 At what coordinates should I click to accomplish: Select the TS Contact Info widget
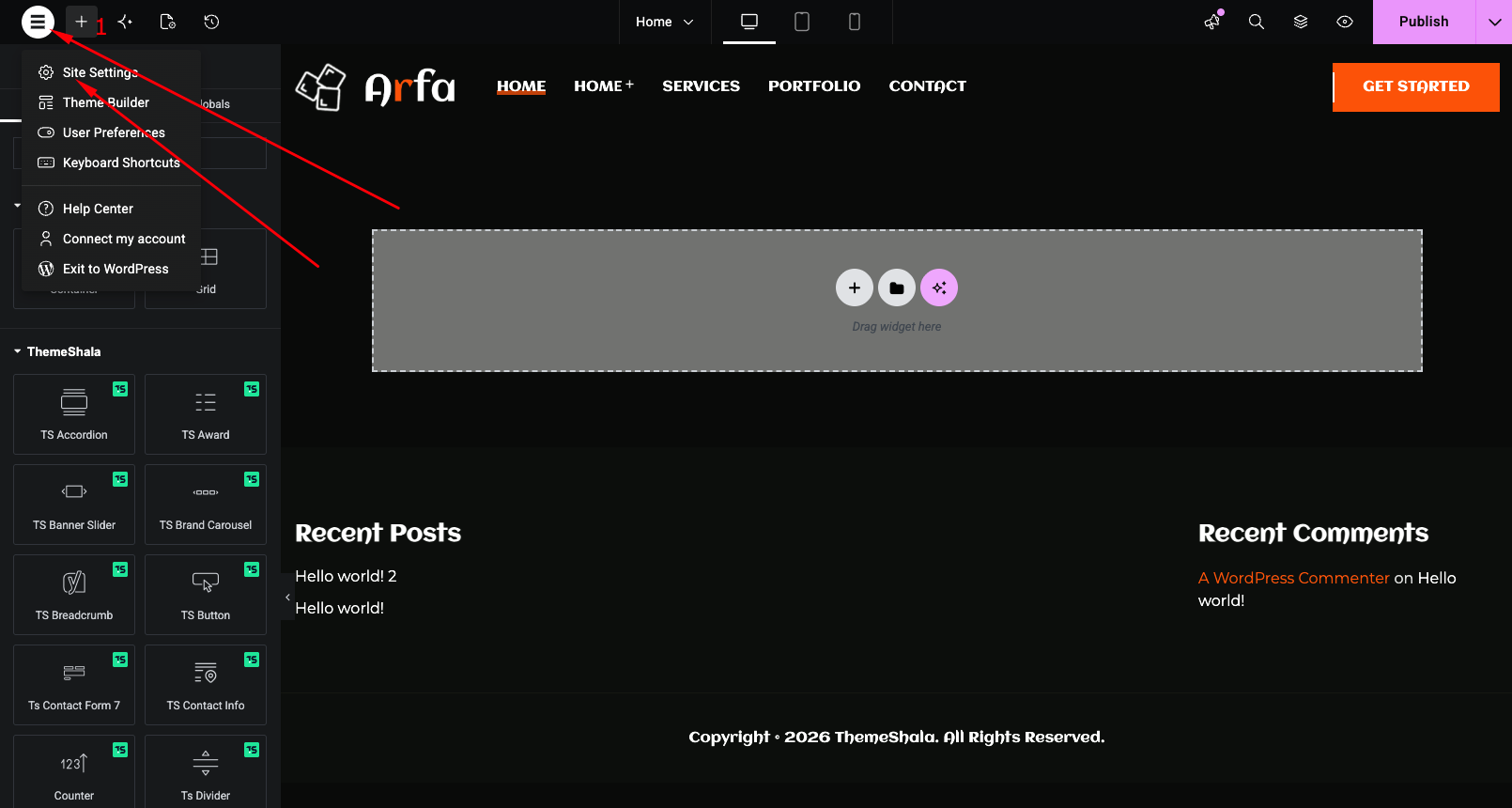tap(206, 685)
